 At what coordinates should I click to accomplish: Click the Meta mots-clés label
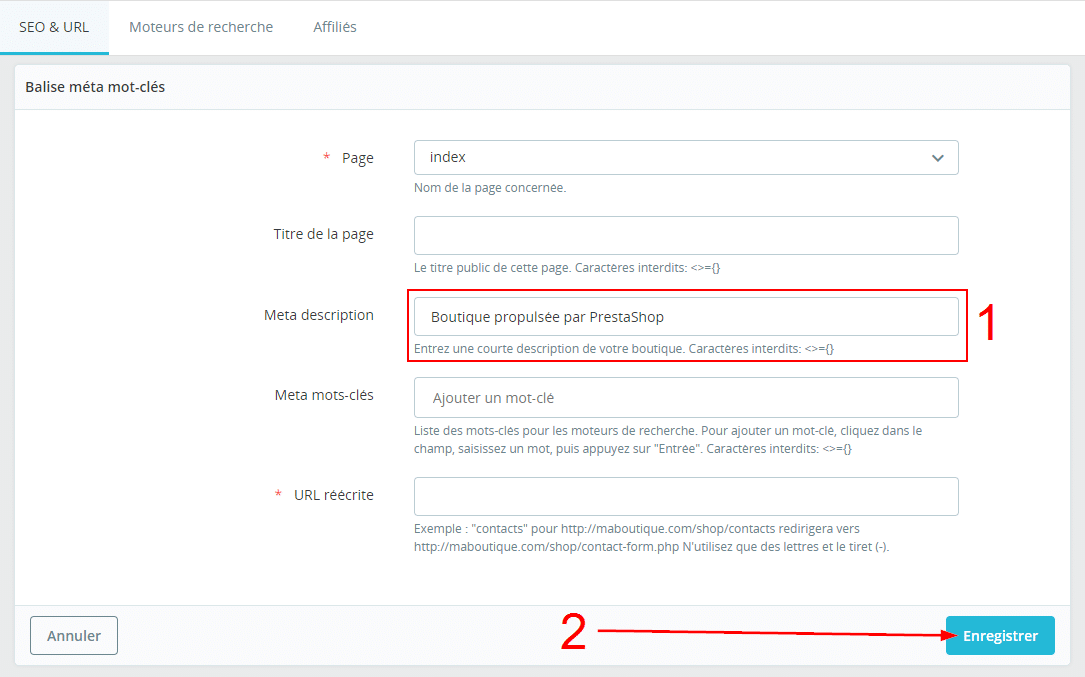324,395
